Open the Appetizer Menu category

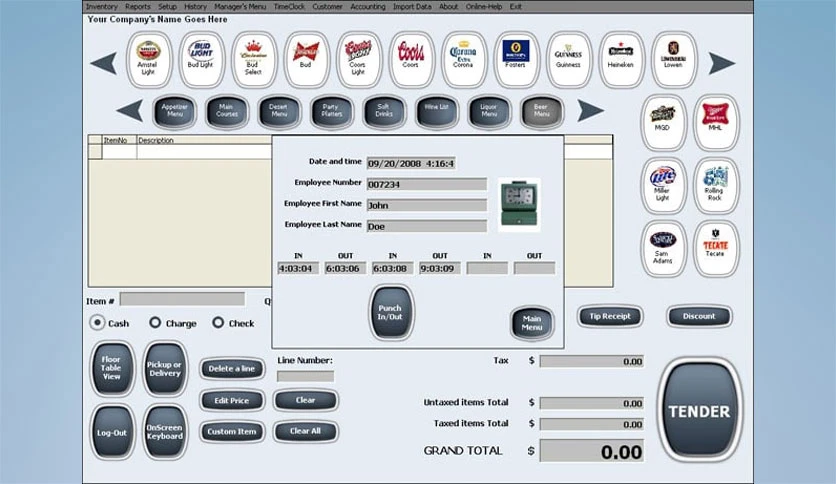(x=175, y=111)
